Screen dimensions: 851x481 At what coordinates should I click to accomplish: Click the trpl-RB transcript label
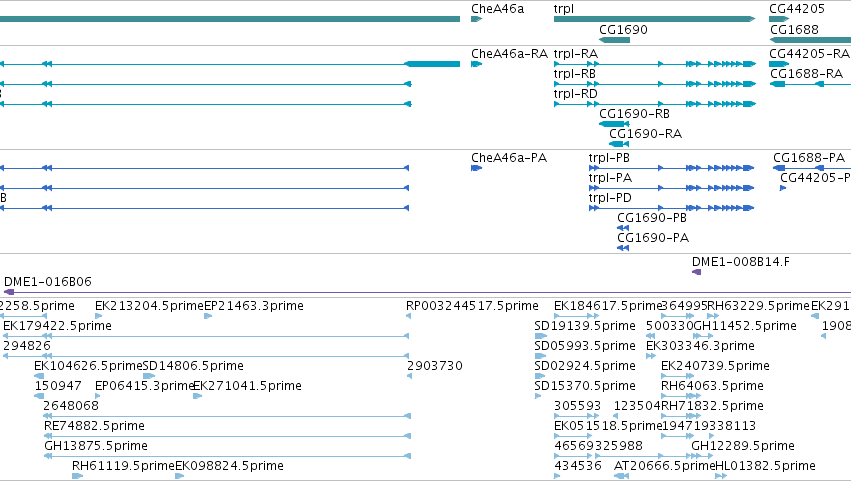pyautogui.click(x=575, y=74)
